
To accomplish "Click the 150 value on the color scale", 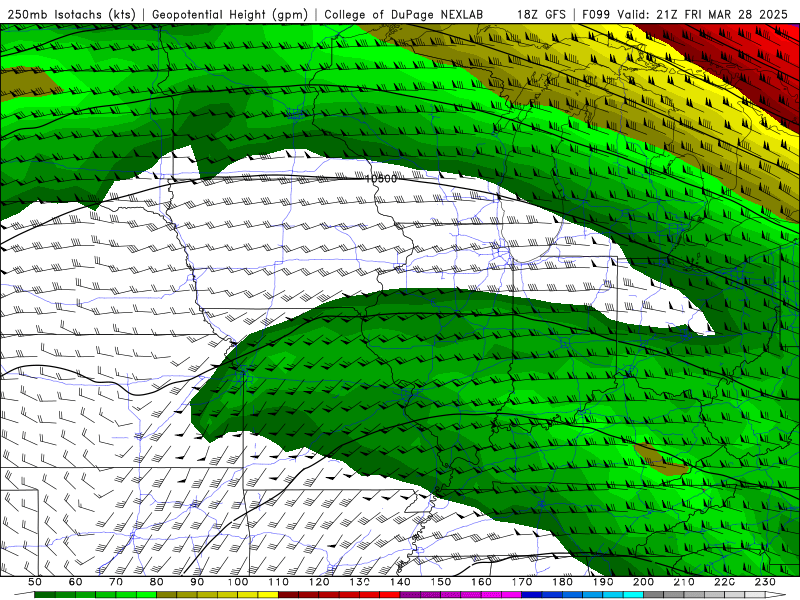I will coord(441,582).
